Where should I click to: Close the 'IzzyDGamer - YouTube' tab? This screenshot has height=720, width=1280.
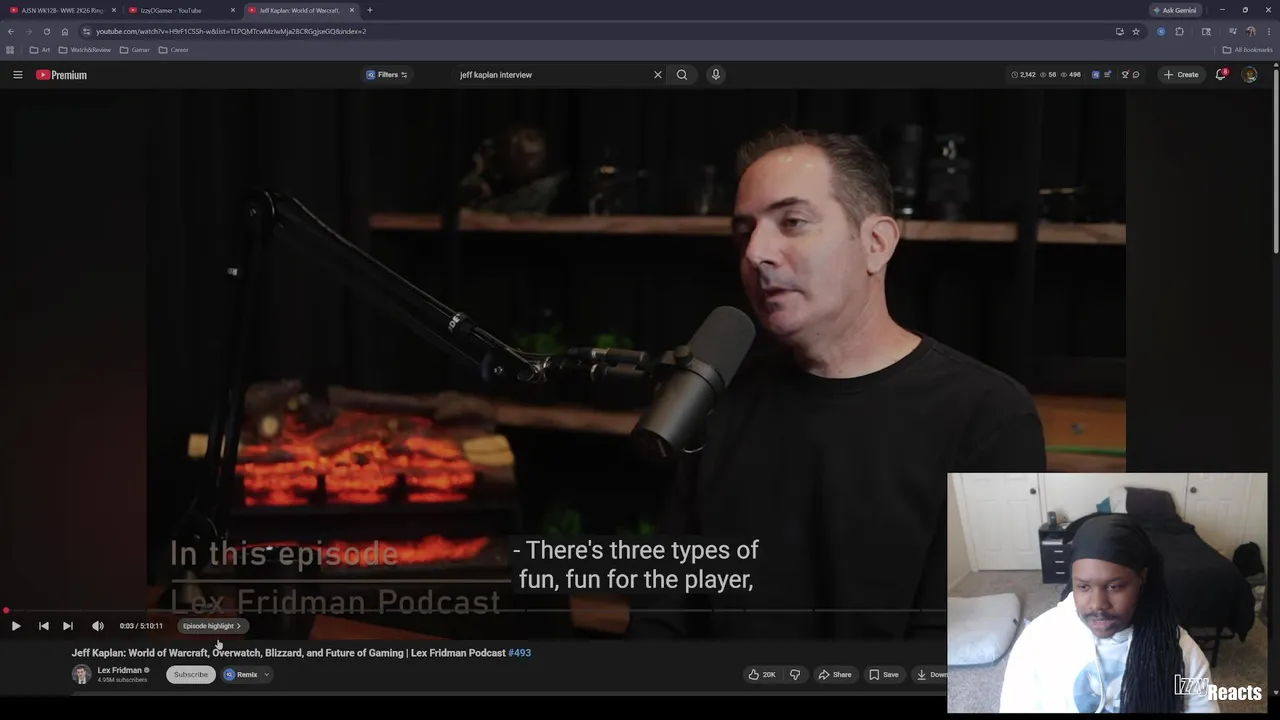pyautogui.click(x=233, y=10)
